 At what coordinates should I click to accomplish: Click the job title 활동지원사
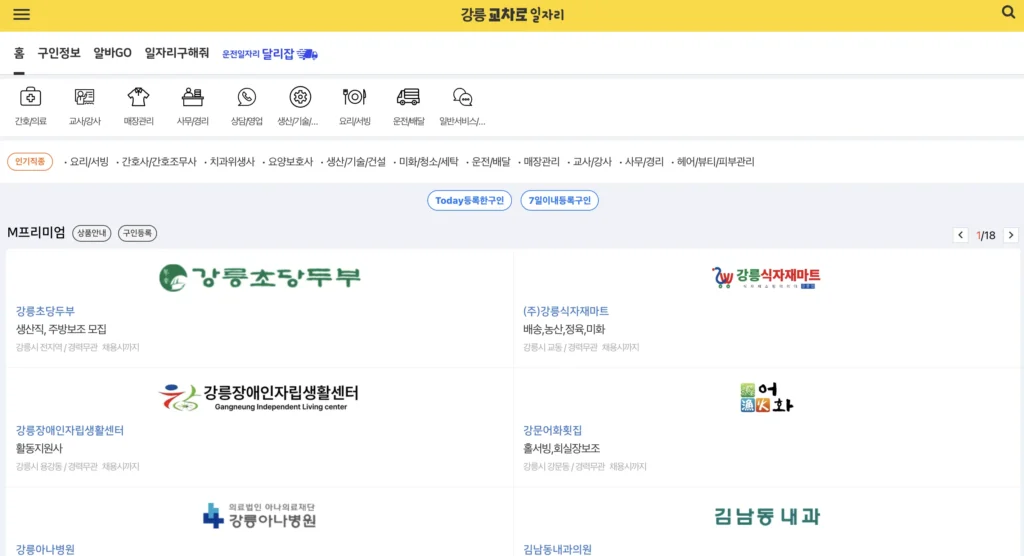coord(39,448)
